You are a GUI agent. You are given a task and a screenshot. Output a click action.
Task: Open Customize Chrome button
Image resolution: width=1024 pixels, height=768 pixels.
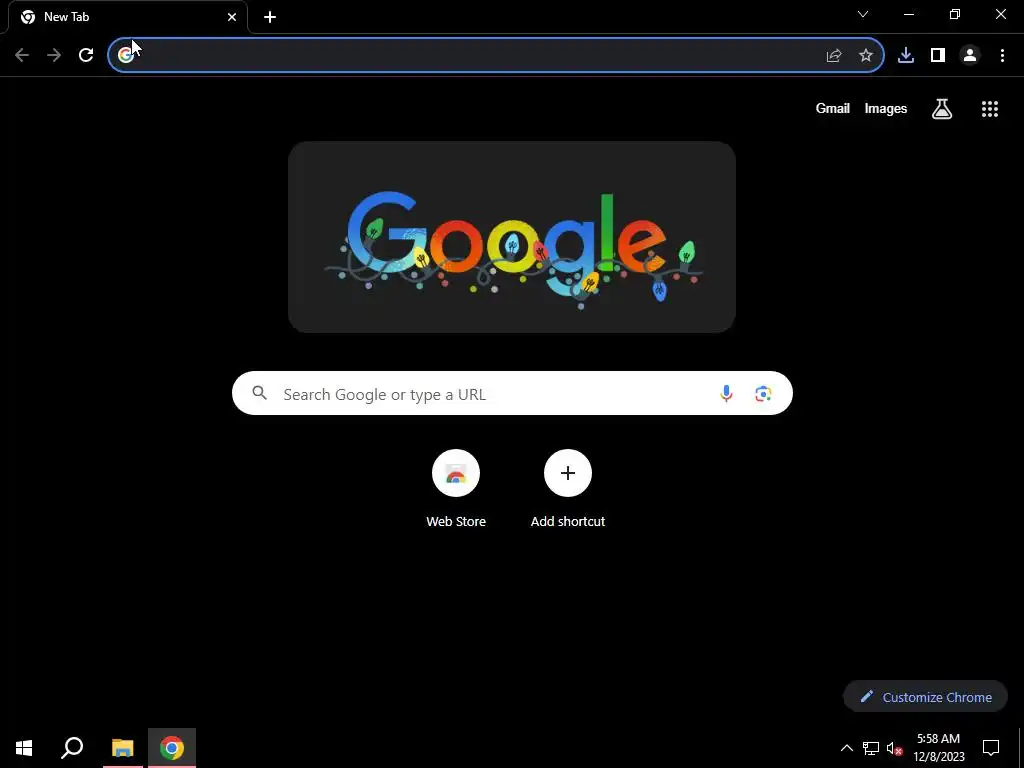tap(925, 697)
